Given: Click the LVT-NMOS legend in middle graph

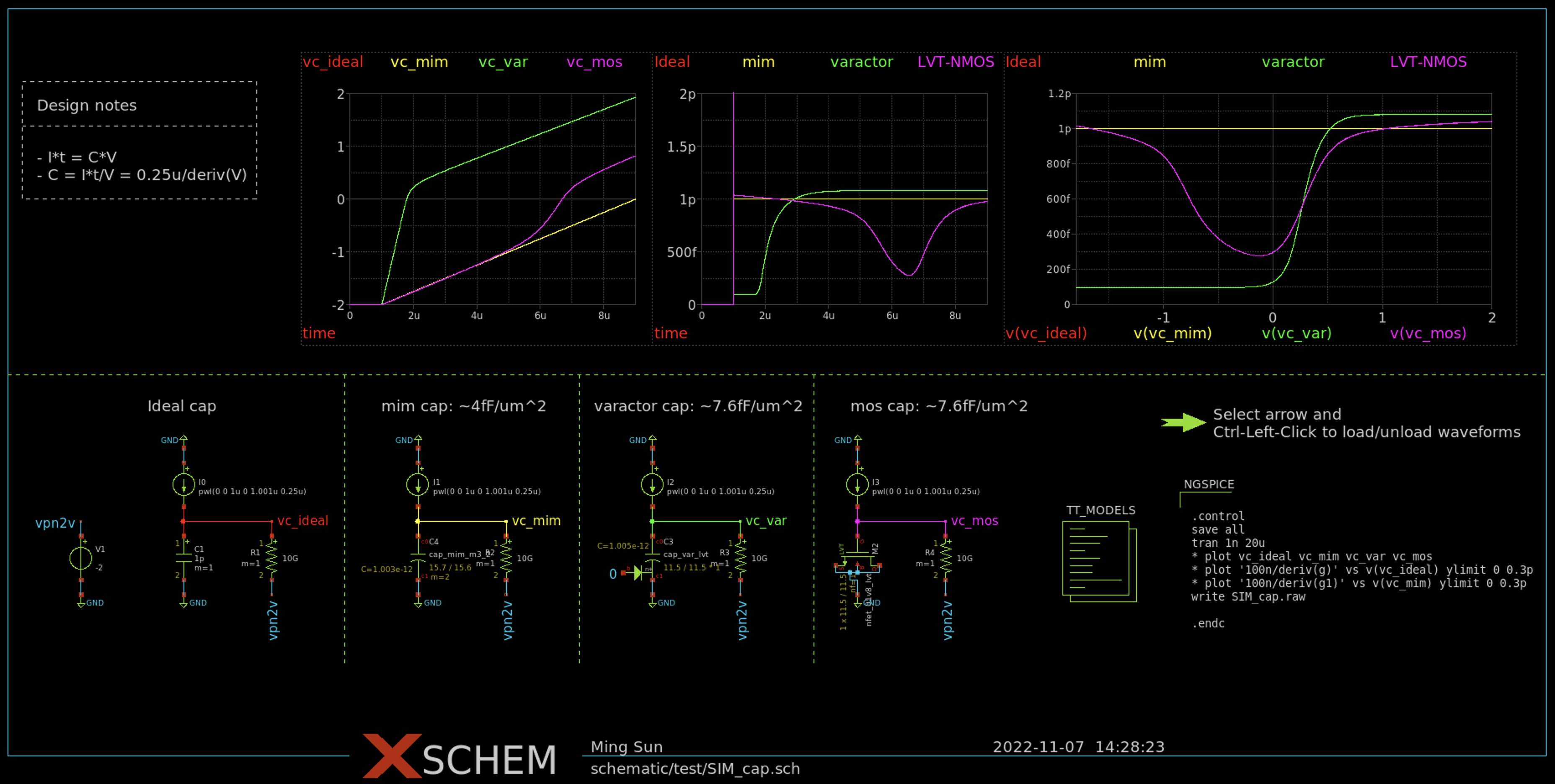Looking at the screenshot, I should 955,62.
